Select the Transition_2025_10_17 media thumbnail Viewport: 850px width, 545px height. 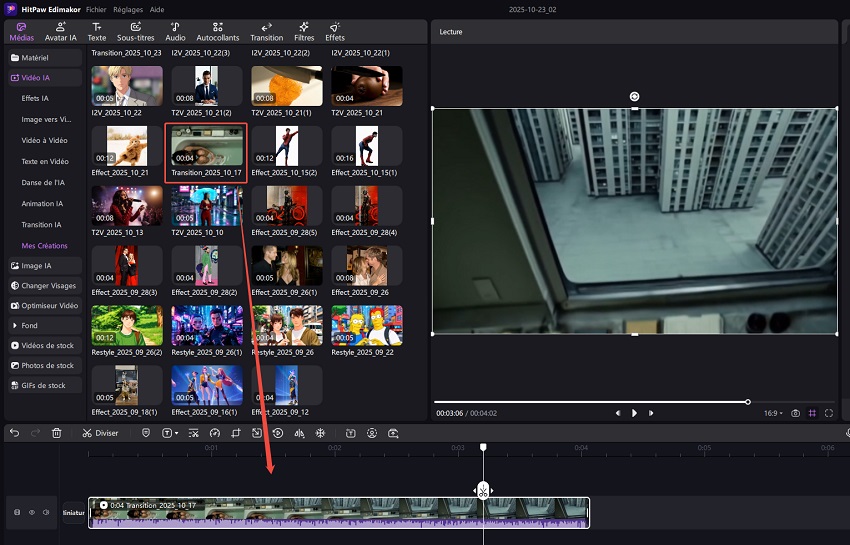point(206,145)
